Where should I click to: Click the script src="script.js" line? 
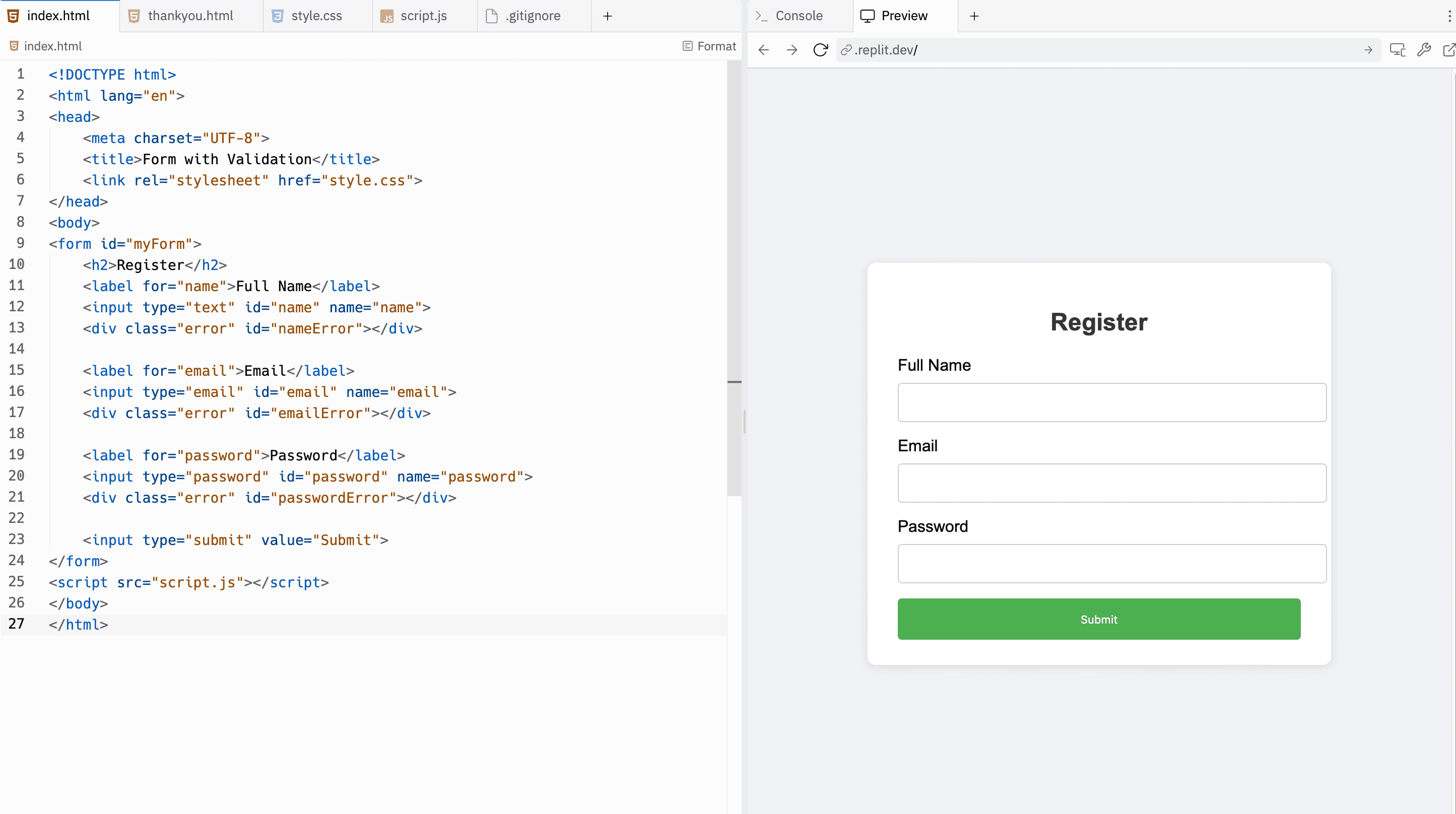point(189,583)
